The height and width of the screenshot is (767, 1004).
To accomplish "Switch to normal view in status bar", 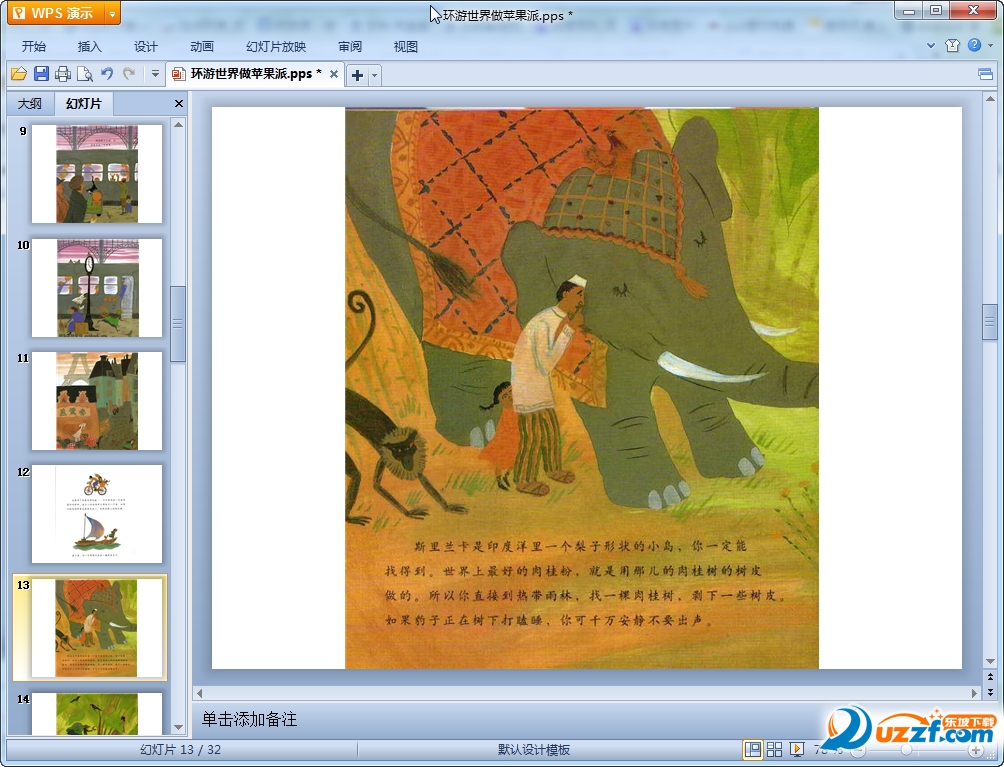I will pos(752,749).
